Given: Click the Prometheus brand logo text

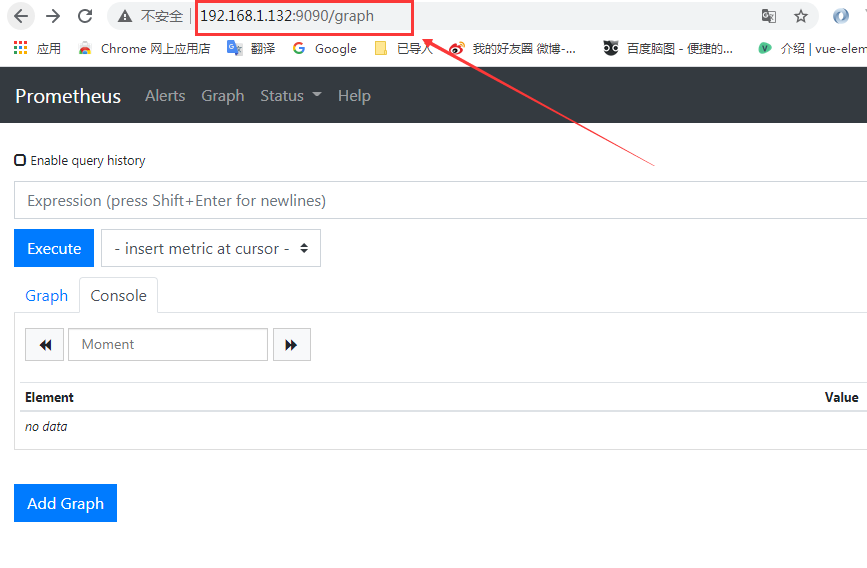Looking at the screenshot, I should click(x=68, y=96).
